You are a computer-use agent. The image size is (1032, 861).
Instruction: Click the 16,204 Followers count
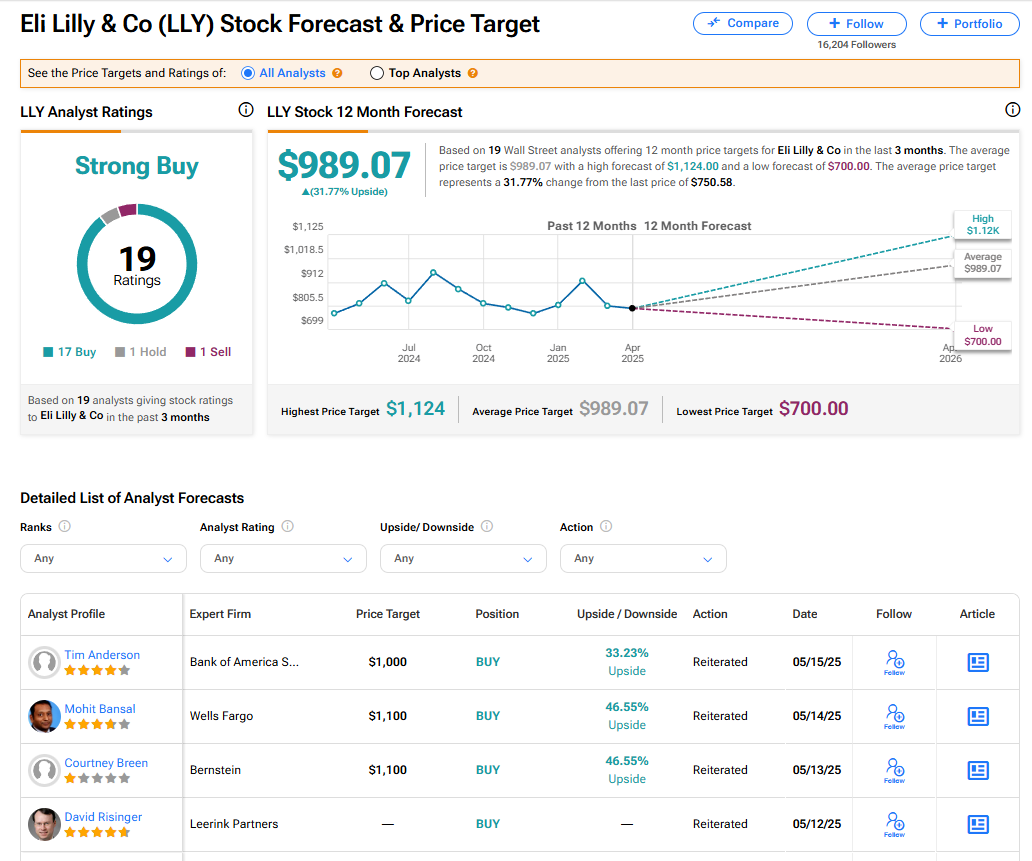(x=856, y=45)
